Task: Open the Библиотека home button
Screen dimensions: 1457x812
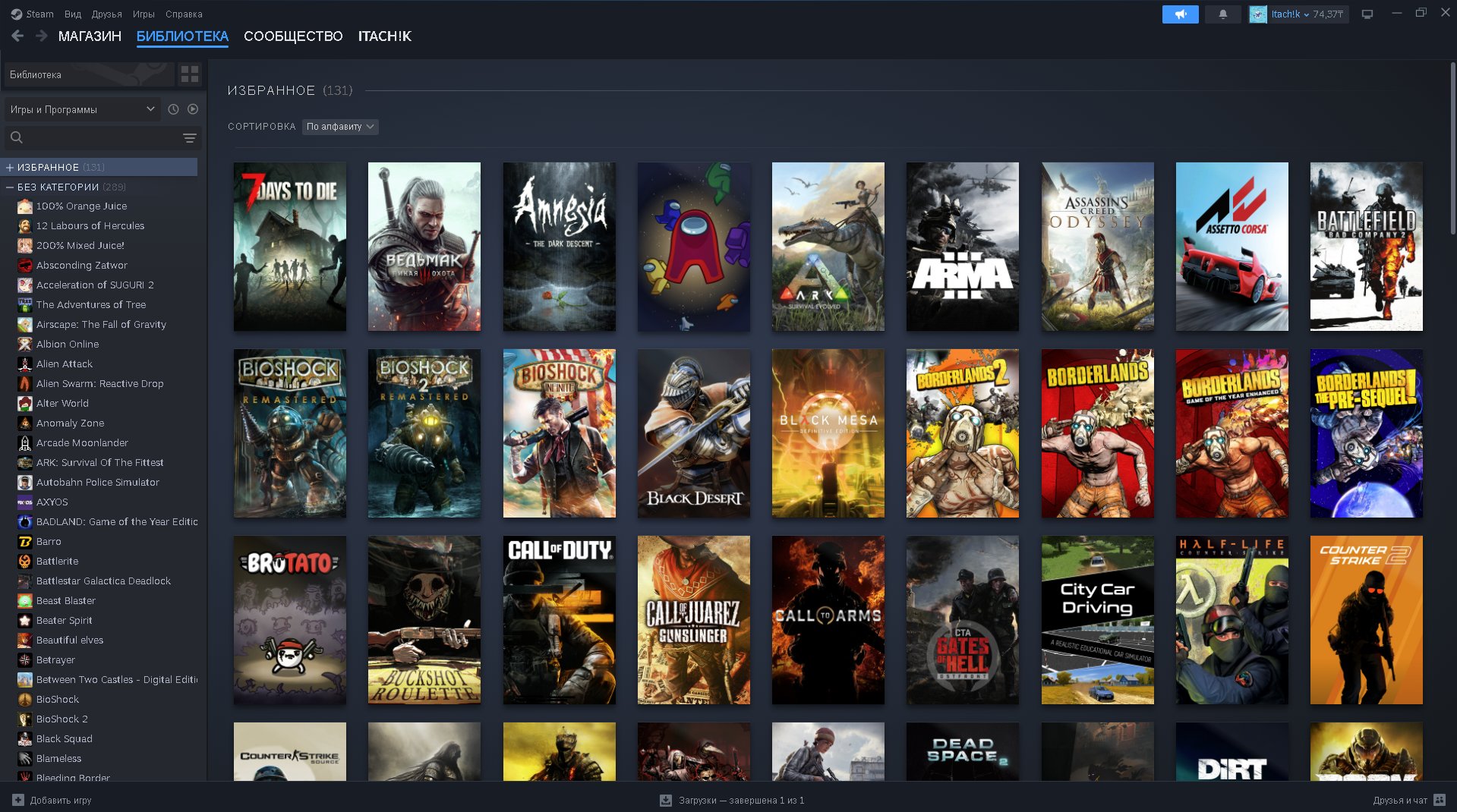Action: (x=90, y=74)
